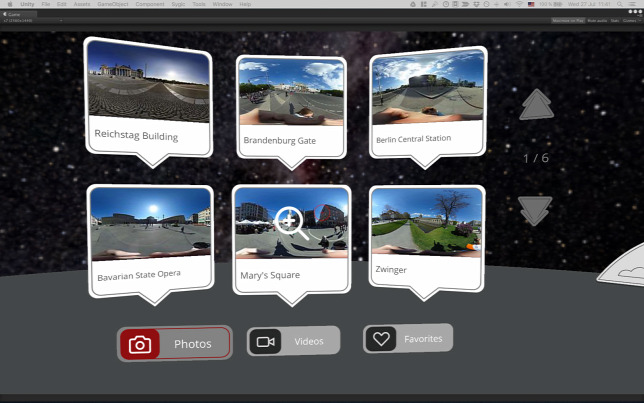The image size is (644, 403).
Task: Open the Unity menu
Action: (27, 4)
